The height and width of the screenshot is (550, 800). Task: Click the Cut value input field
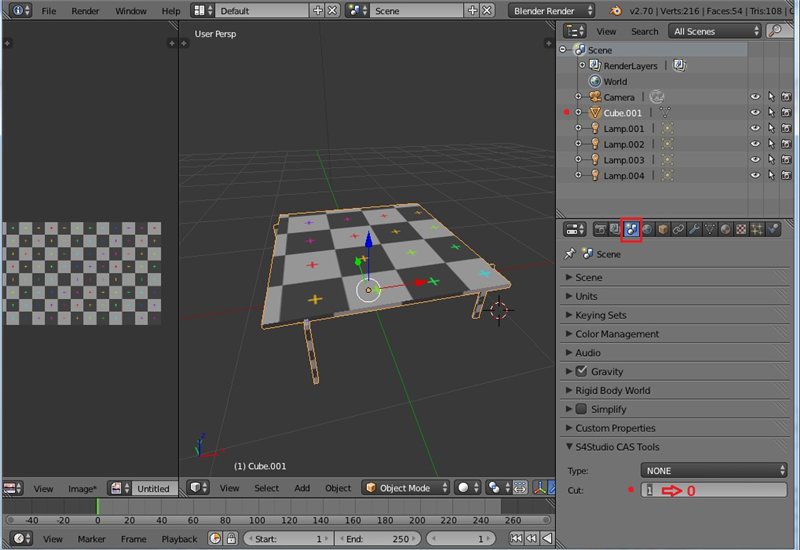pyautogui.click(x=713, y=490)
